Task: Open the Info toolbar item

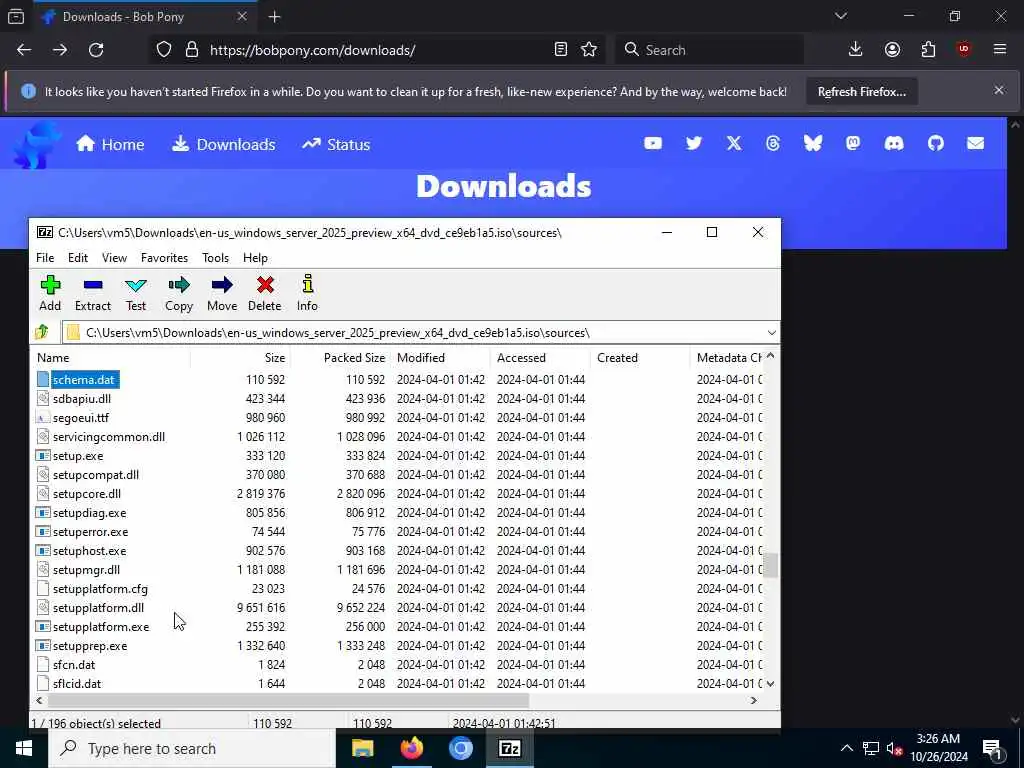Action: 307,293
